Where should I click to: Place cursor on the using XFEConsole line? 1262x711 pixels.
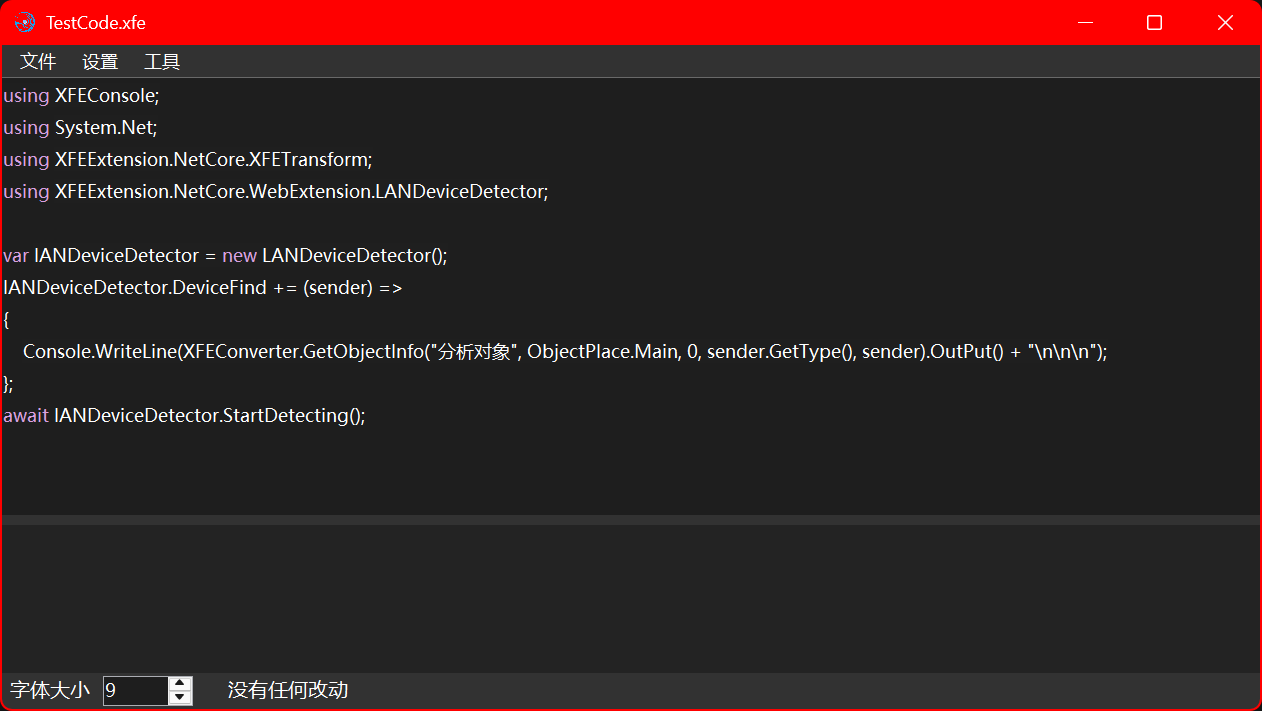click(80, 95)
